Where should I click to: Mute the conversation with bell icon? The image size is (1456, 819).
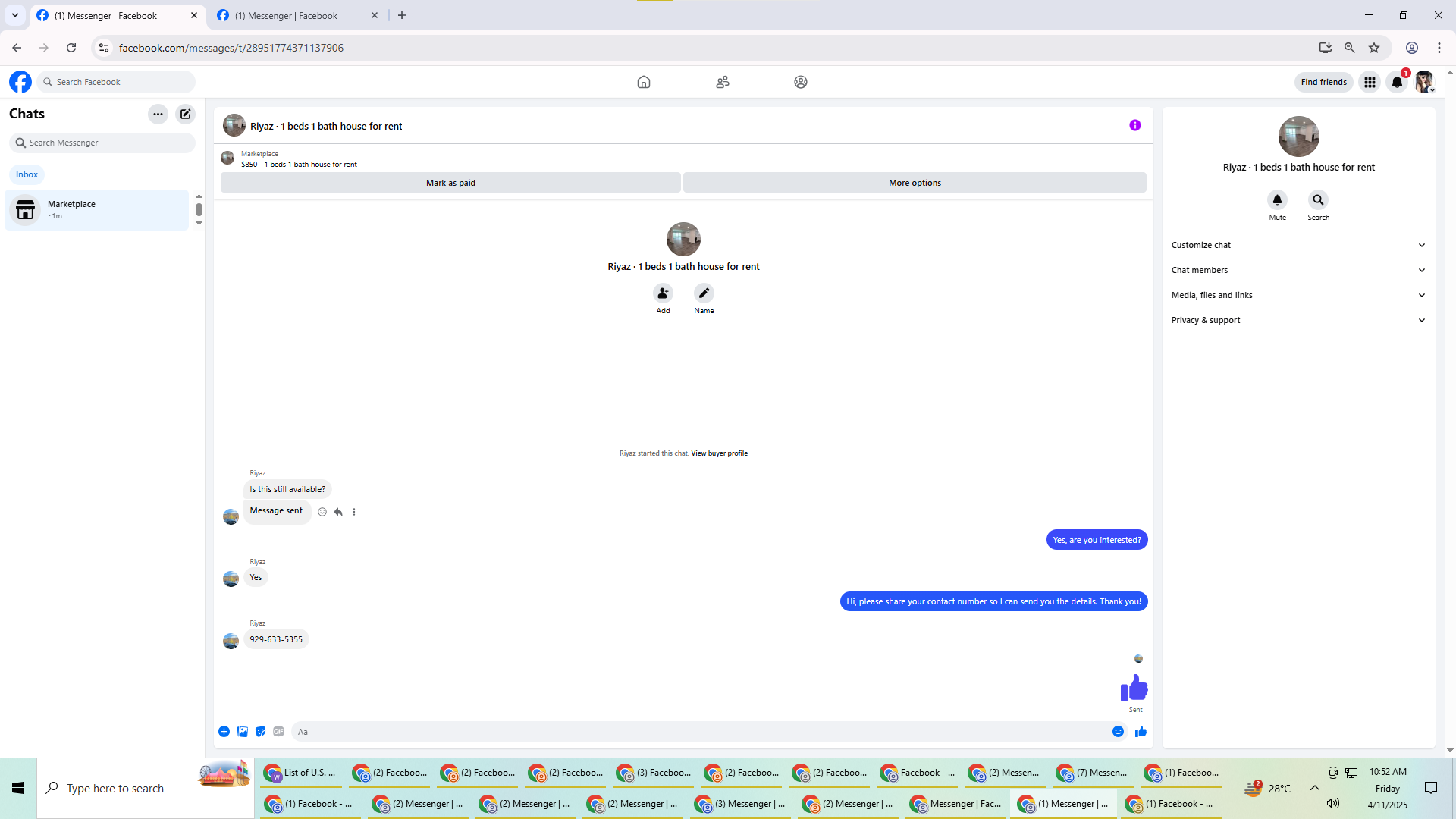tap(1277, 199)
